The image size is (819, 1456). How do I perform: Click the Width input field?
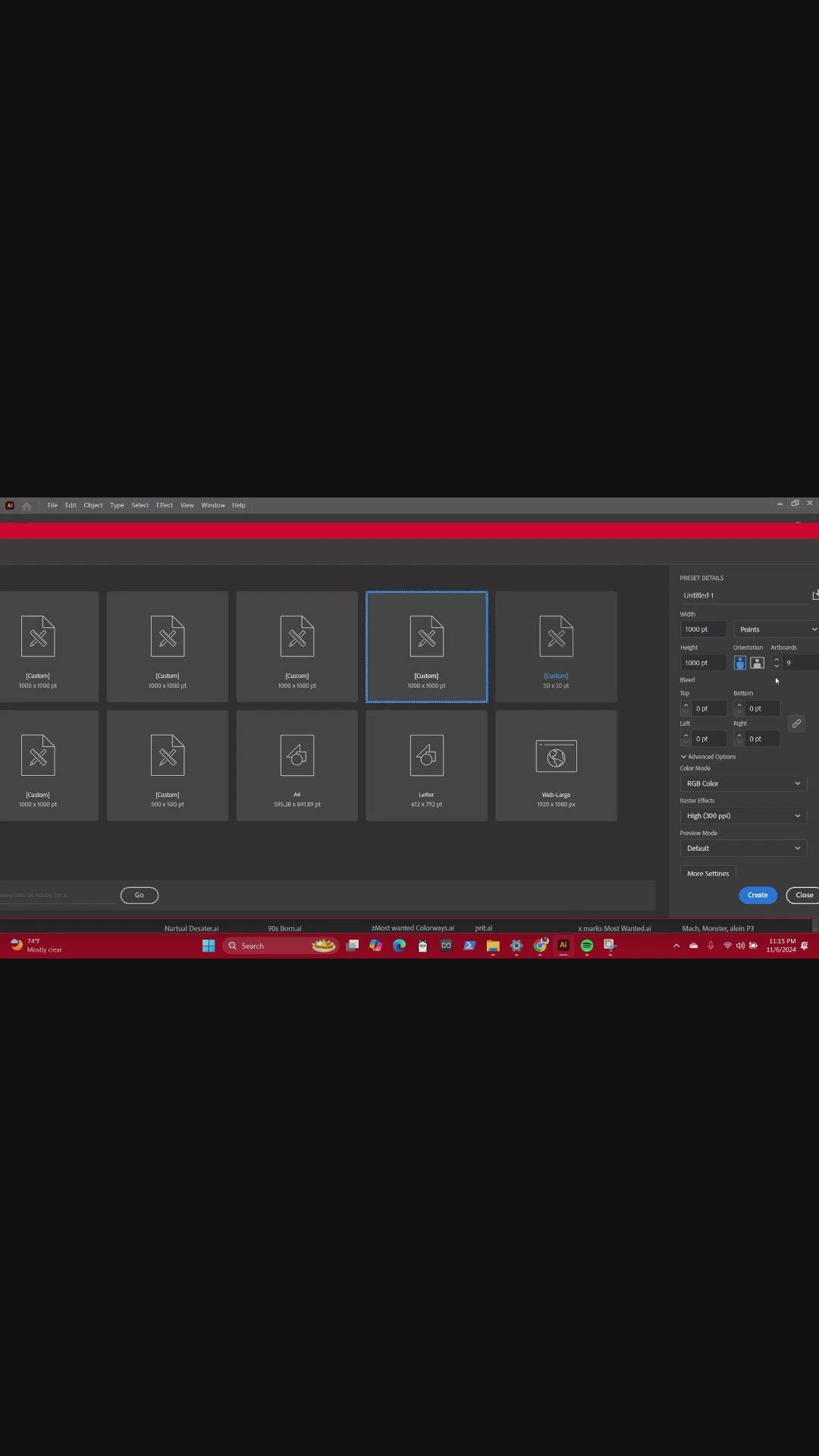tap(703, 629)
